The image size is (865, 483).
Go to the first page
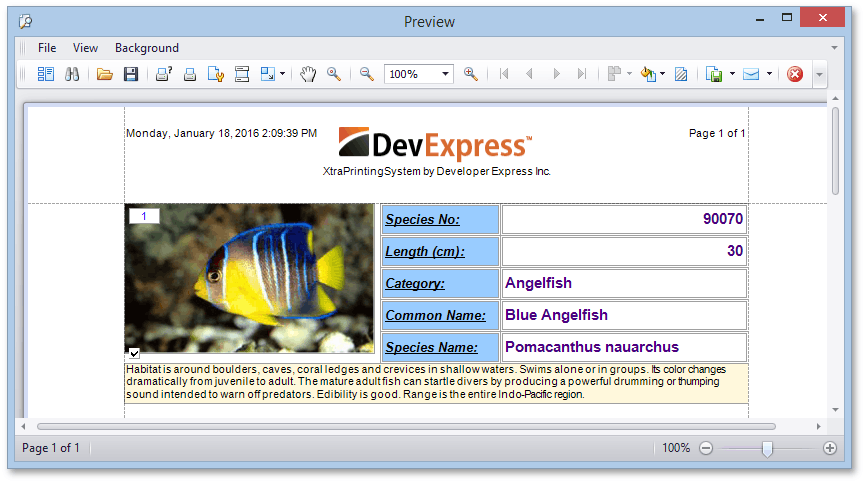click(503, 74)
